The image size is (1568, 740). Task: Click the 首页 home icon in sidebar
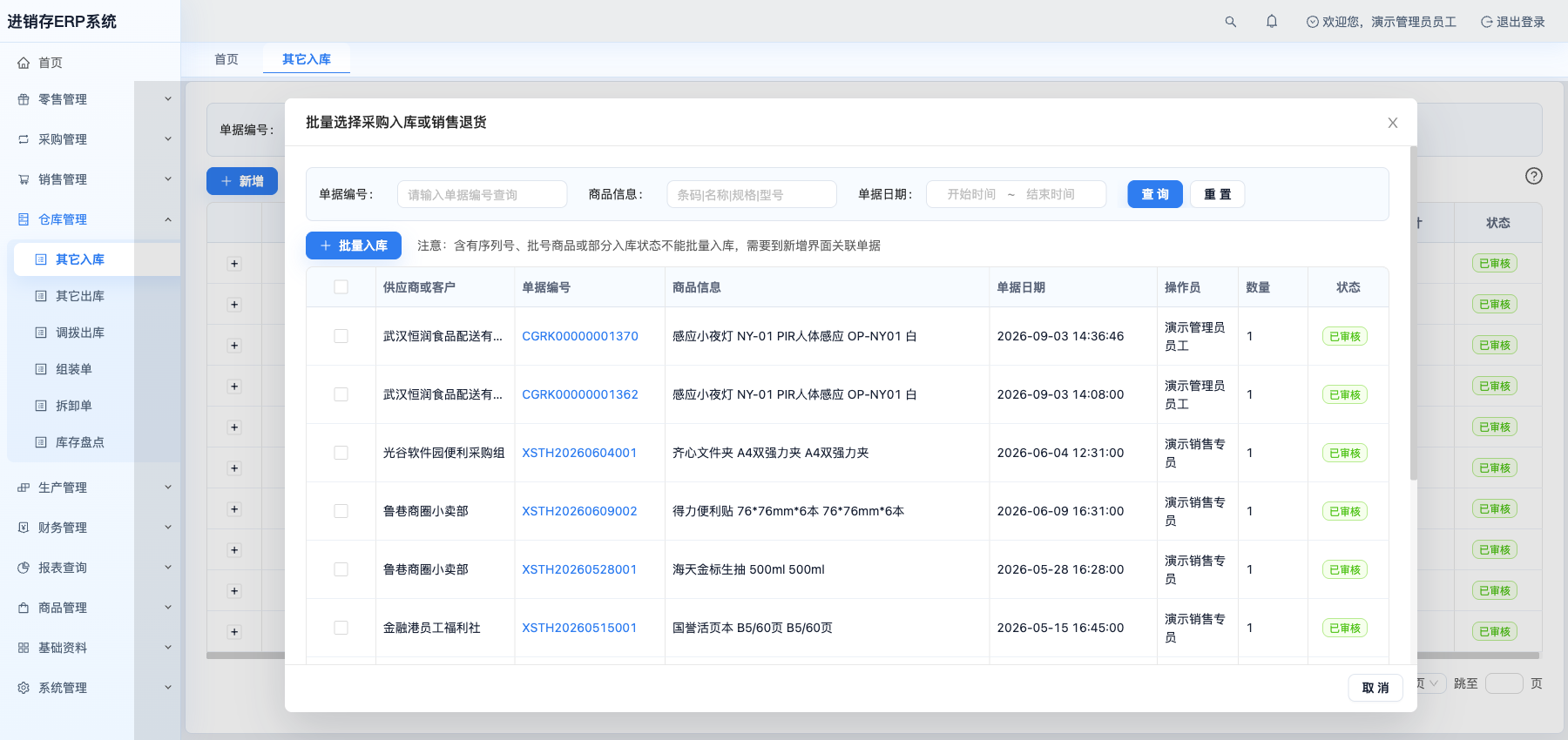pos(24,63)
